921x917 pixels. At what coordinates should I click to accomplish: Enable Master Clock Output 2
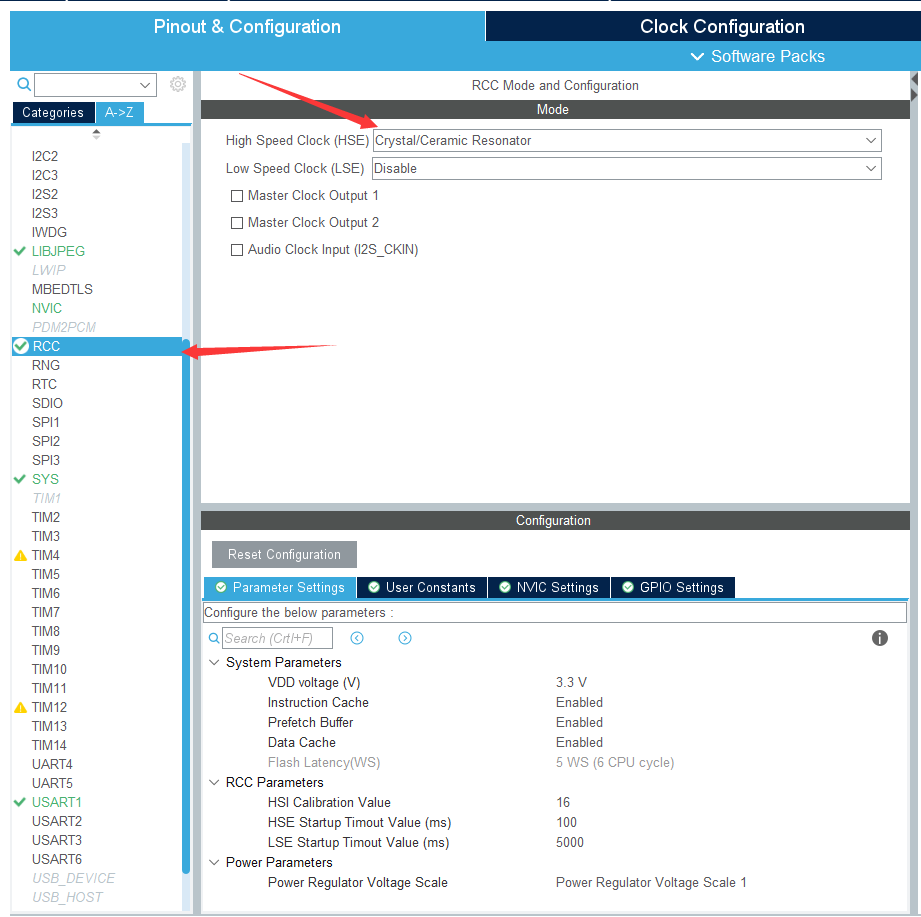click(x=237, y=222)
